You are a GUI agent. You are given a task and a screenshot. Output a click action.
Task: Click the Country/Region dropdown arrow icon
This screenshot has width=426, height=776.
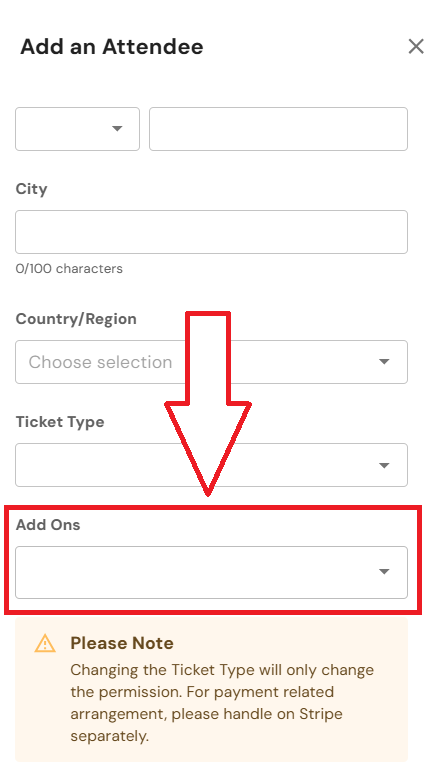coord(384,362)
